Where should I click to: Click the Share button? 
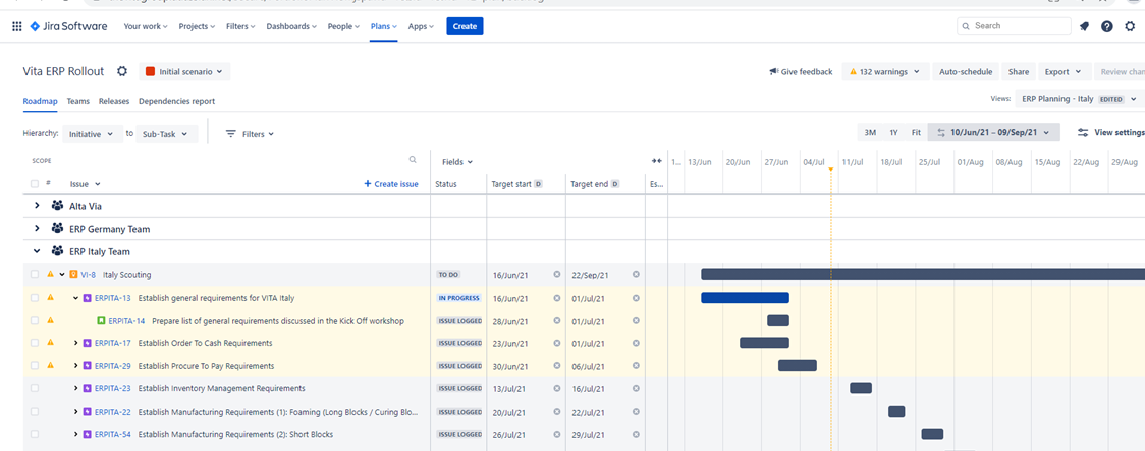pyautogui.click(x=1019, y=72)
